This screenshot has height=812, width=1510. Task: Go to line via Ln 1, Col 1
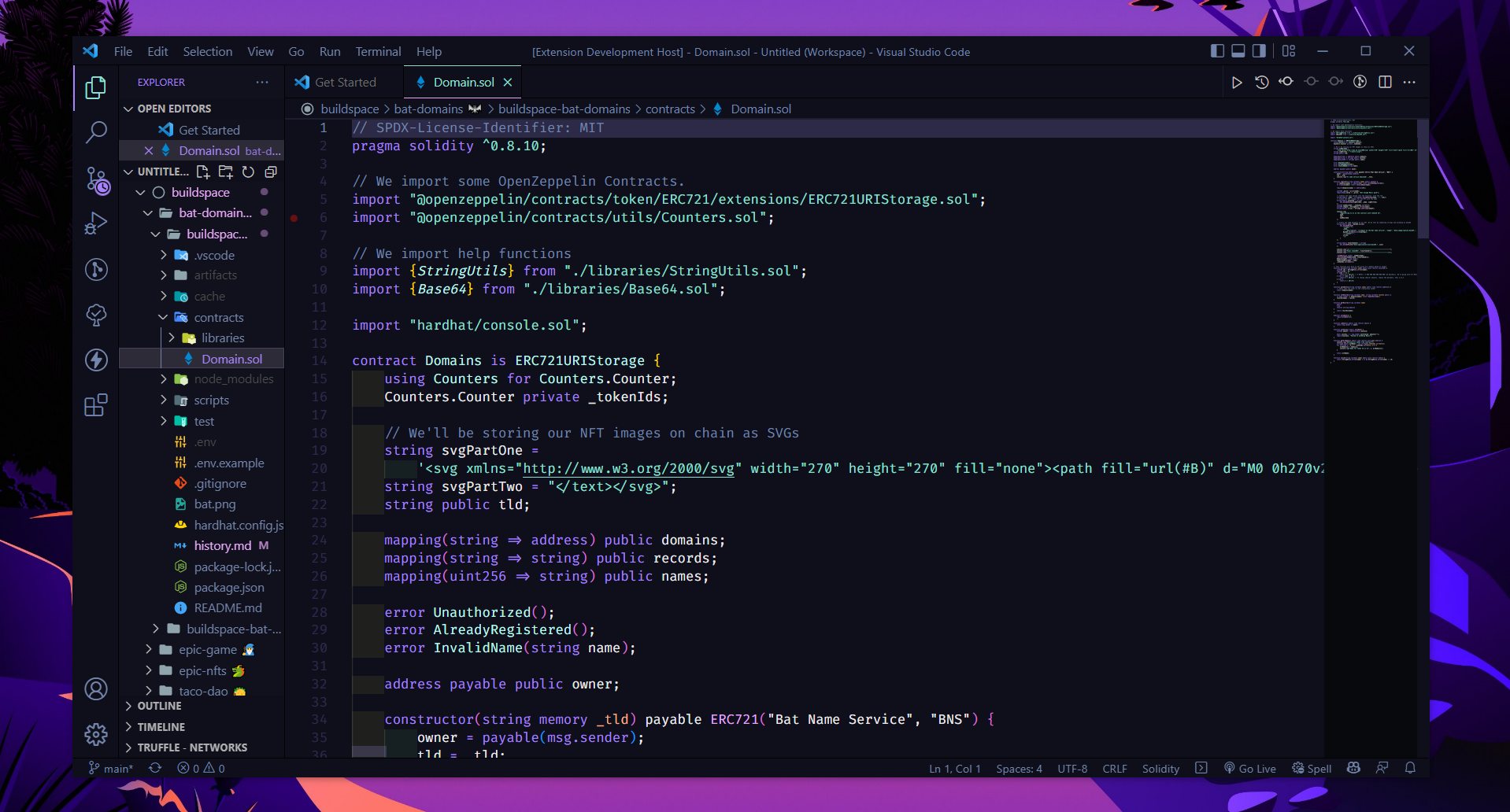click(x=955, y=769)
